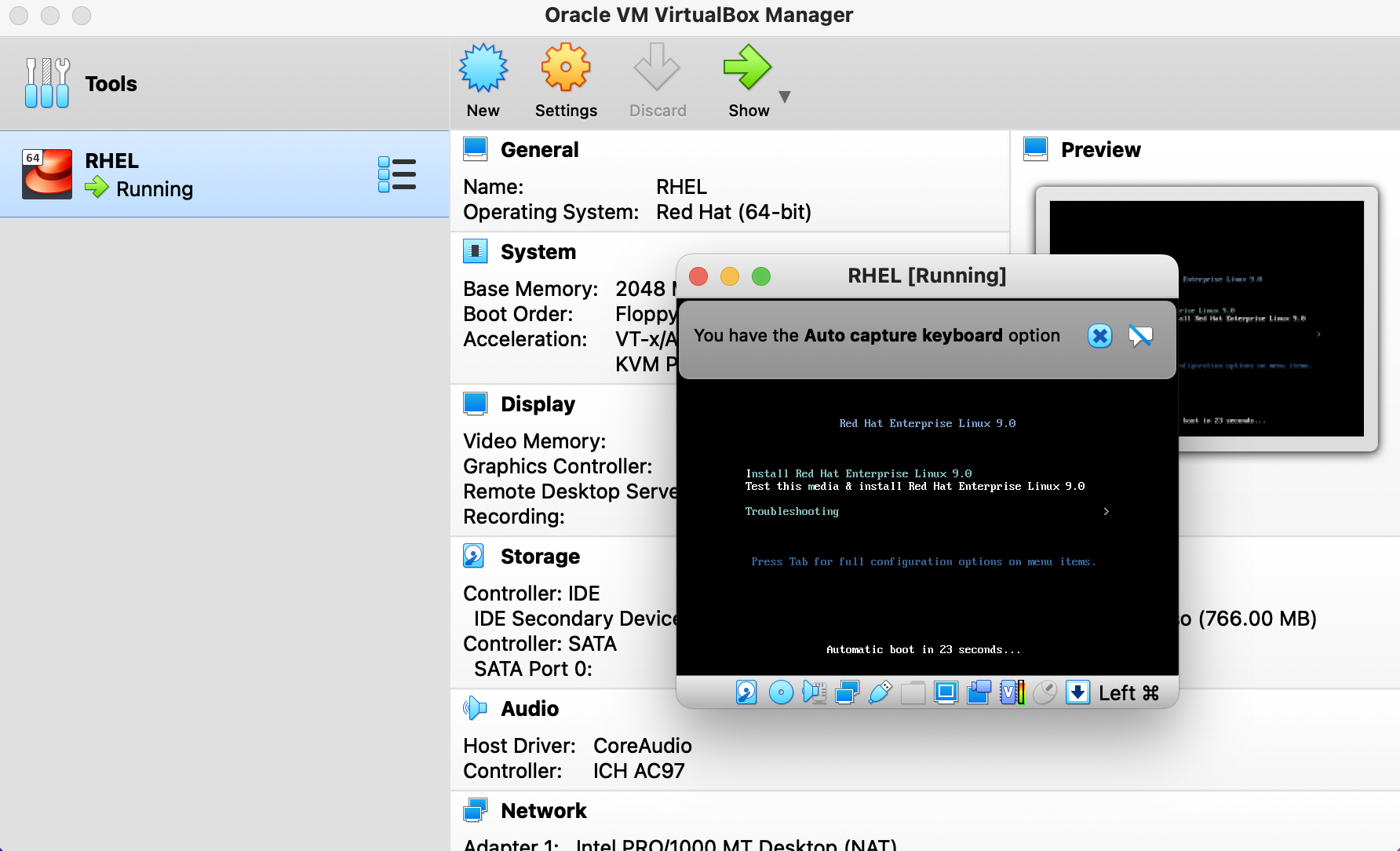Click the Network section icon
1400x851 pixels.
(x=476, y=810)
